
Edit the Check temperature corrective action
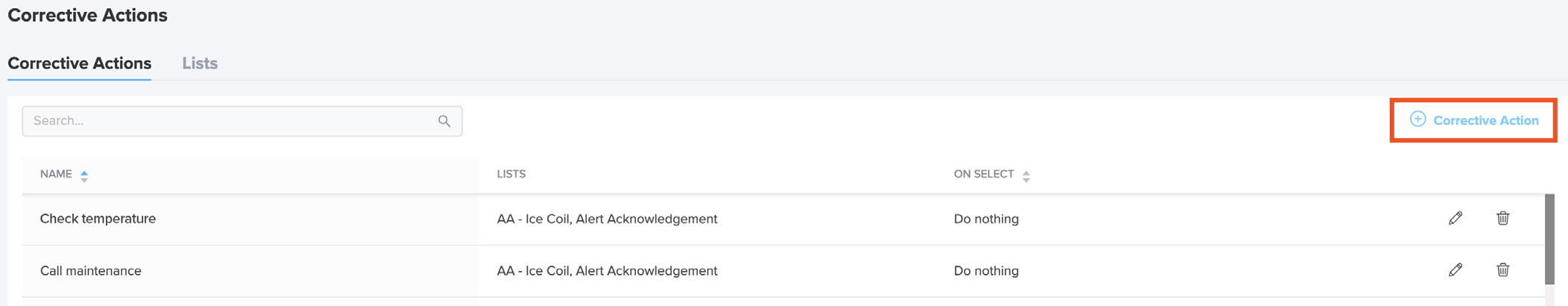click(1455, 218)
